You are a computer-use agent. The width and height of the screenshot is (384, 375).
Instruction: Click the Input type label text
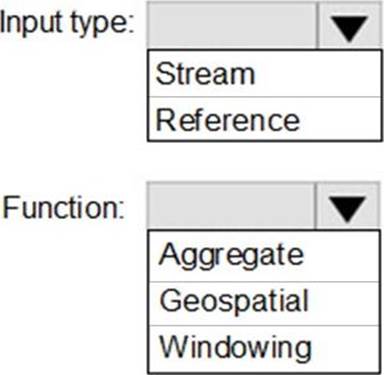(67, 25)
